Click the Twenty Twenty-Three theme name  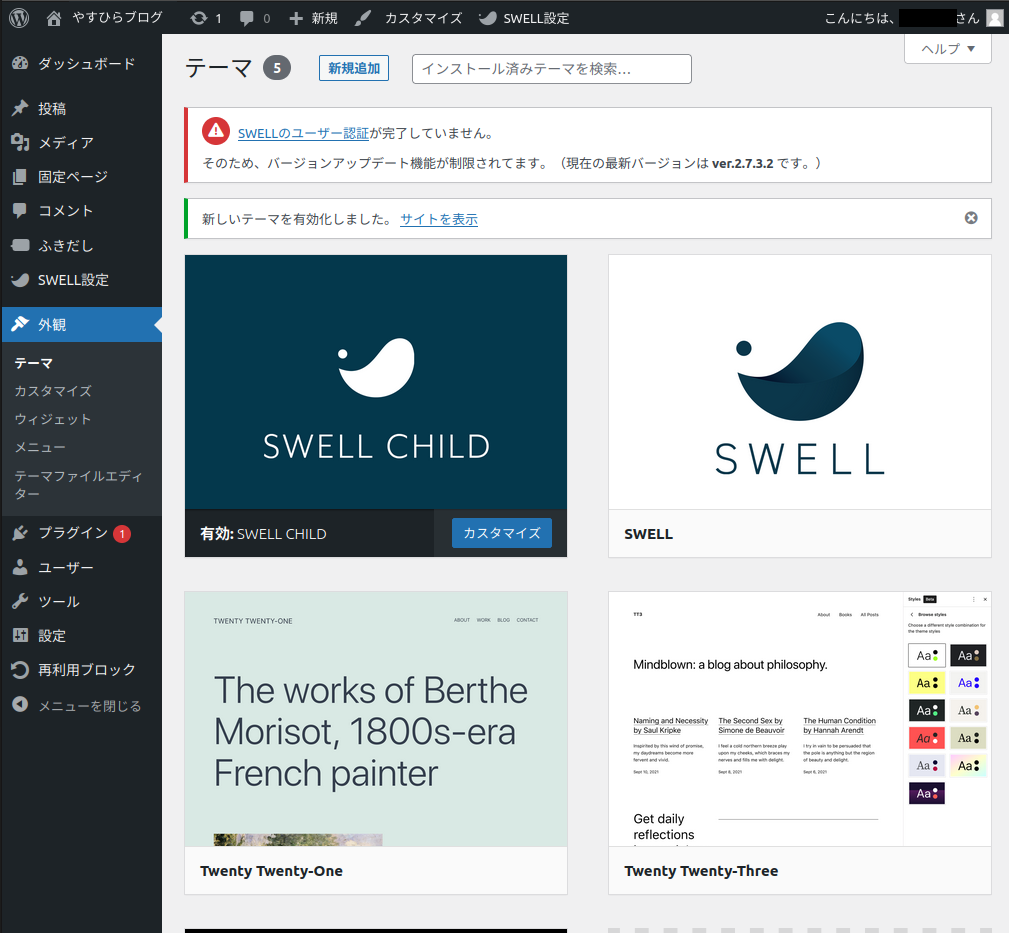(701, 871)
